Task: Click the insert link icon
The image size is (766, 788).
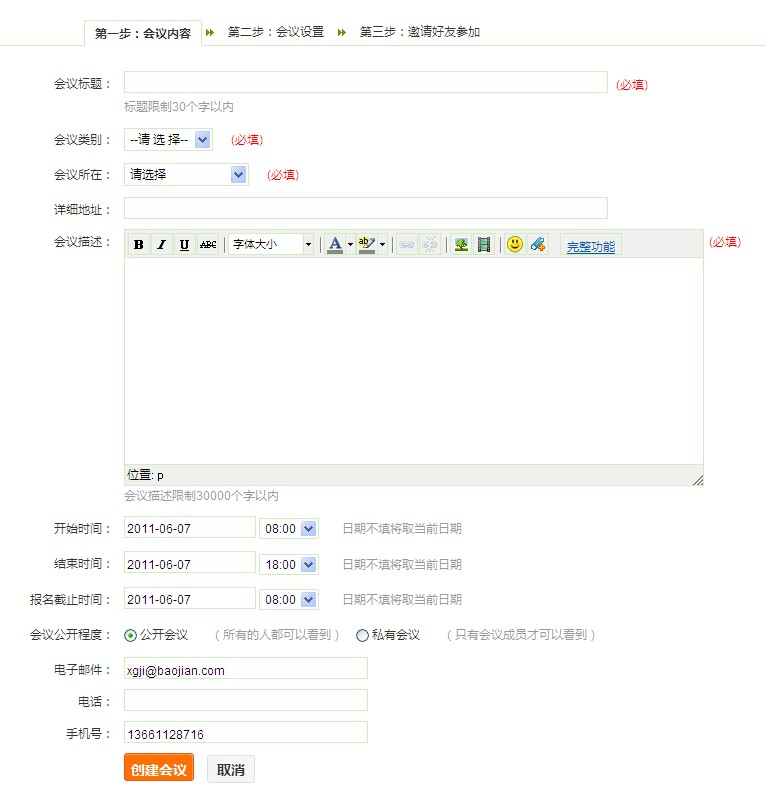Action: (407, 245)
